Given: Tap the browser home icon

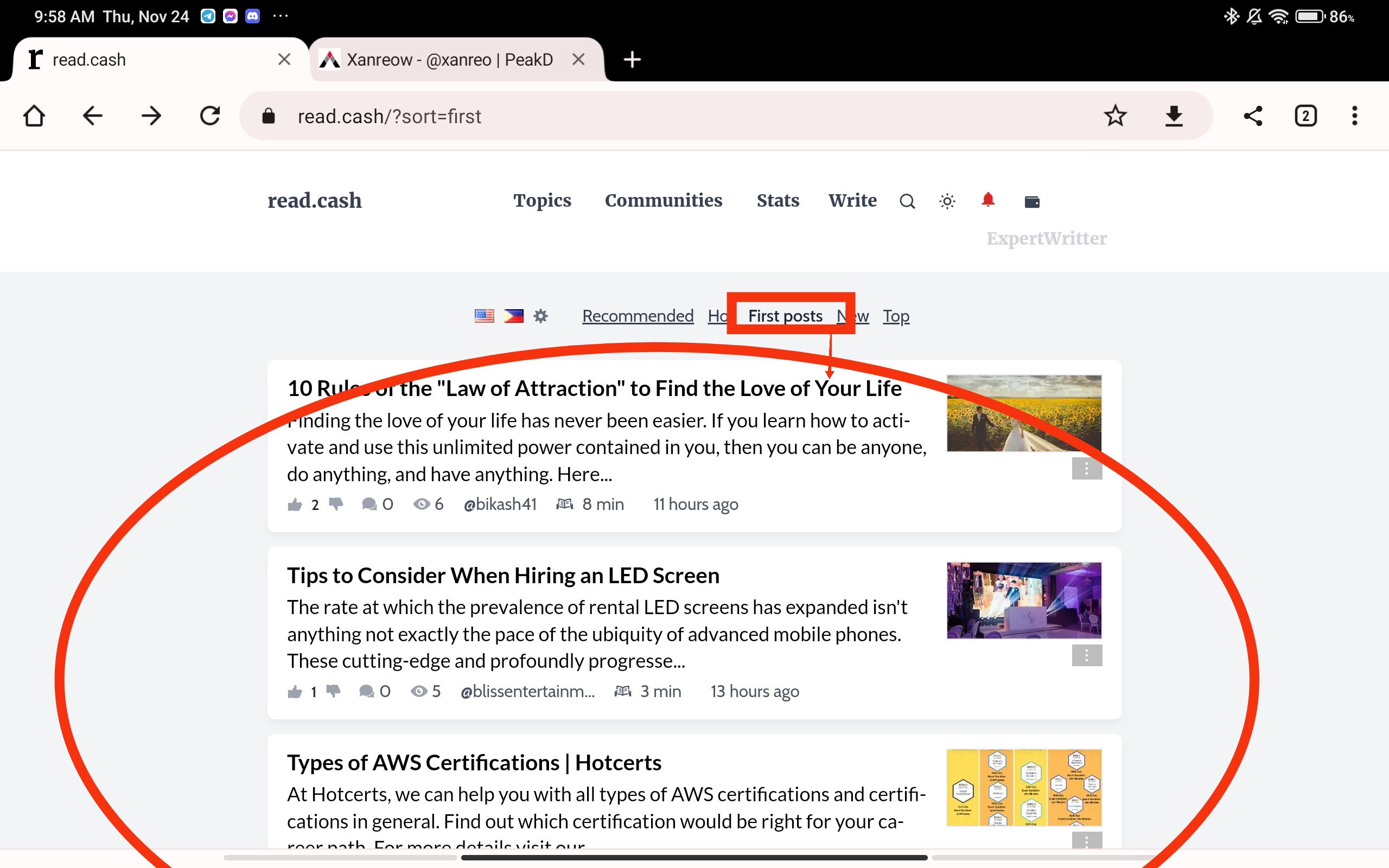Looking at the screenshot, I should coord(34,116).
